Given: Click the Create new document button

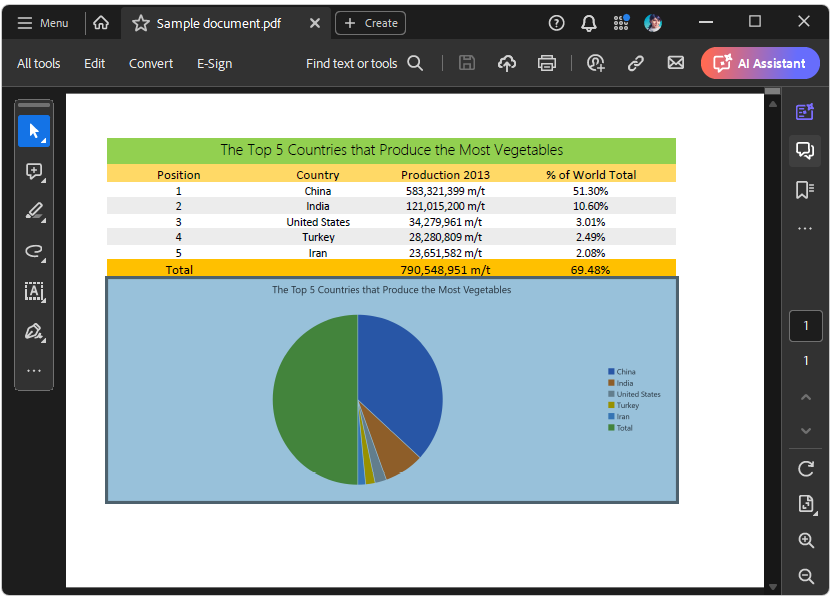Looking at the screenshot, I should tap(370, 22).
